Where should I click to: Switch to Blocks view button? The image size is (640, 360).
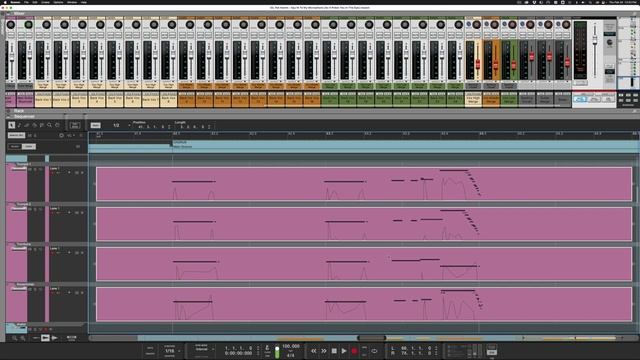(15, 147)
